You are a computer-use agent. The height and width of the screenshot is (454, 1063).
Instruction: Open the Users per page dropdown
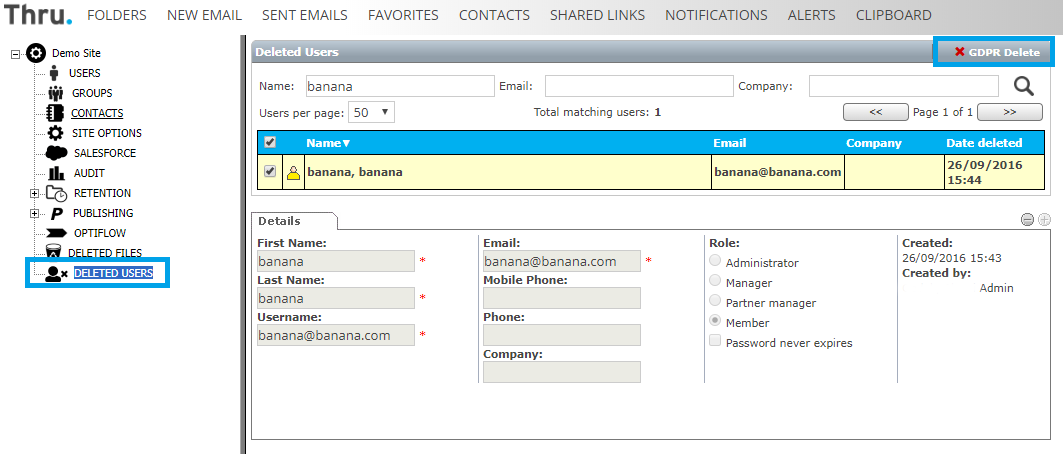click(373, 113)
